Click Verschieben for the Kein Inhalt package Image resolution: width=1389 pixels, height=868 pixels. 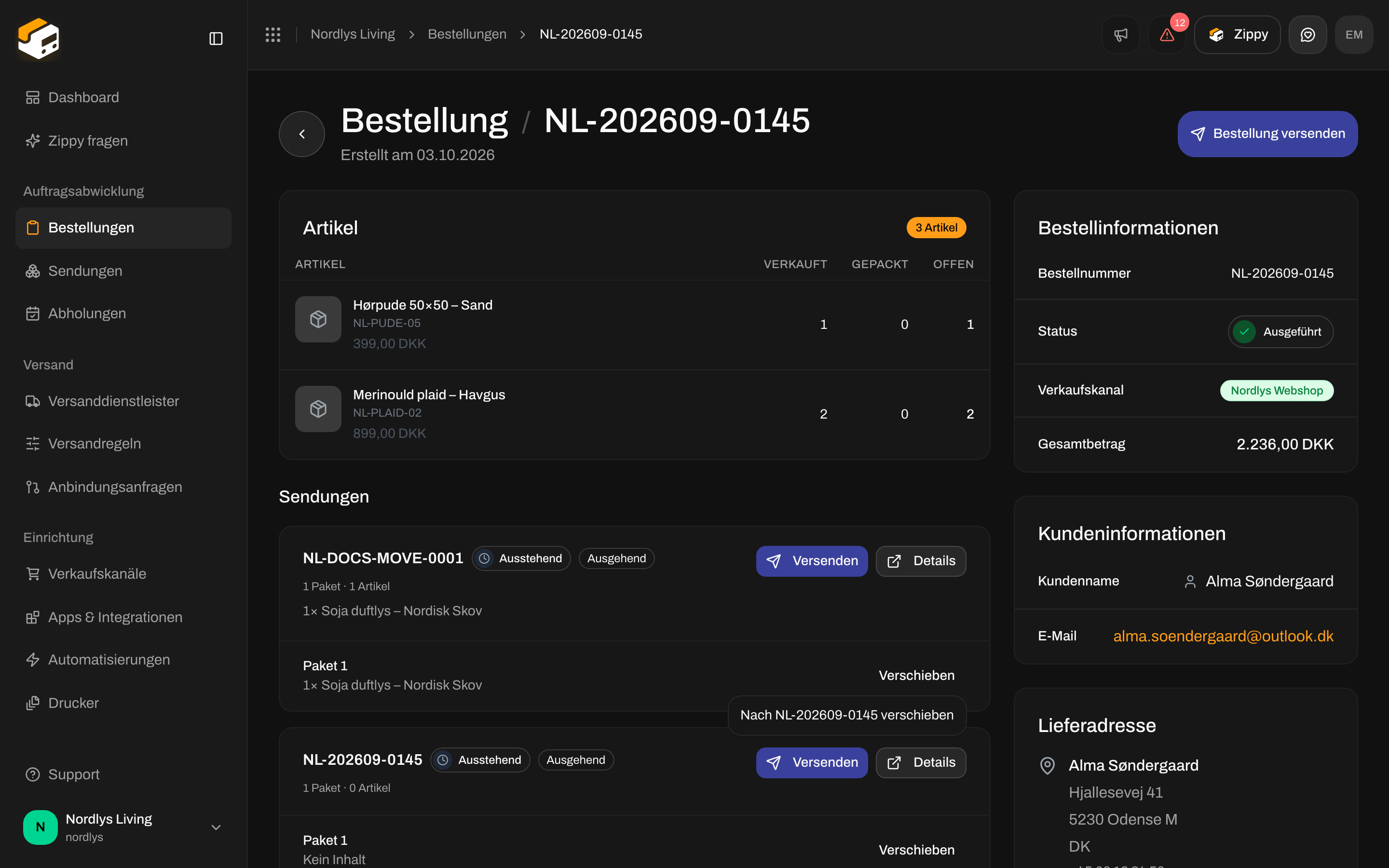(x=917, y=850)
